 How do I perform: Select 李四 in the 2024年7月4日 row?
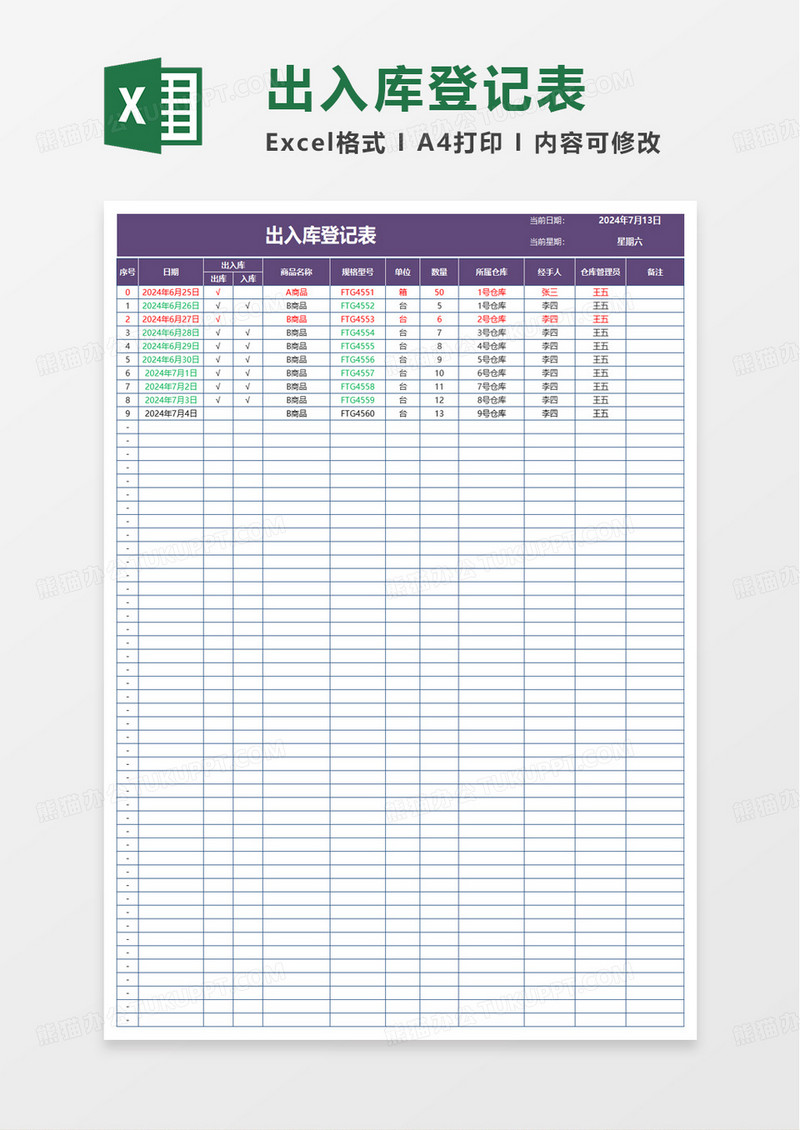(x=550, y=414)
